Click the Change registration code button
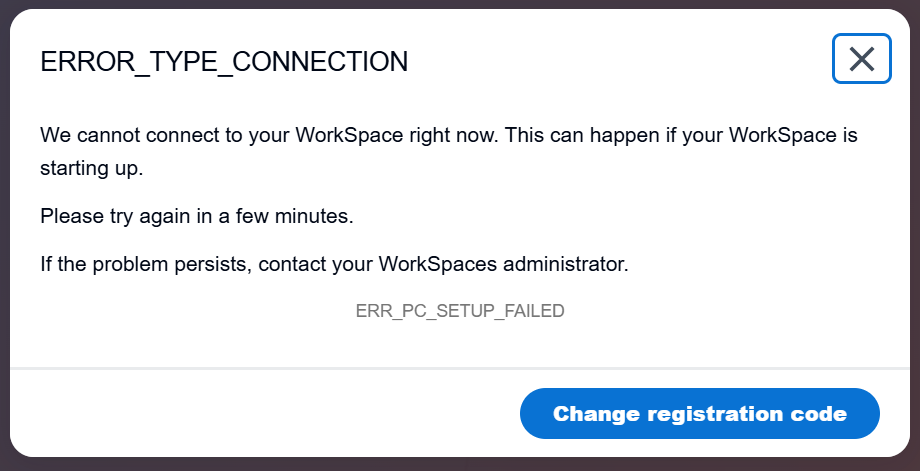 coord(699,413)
